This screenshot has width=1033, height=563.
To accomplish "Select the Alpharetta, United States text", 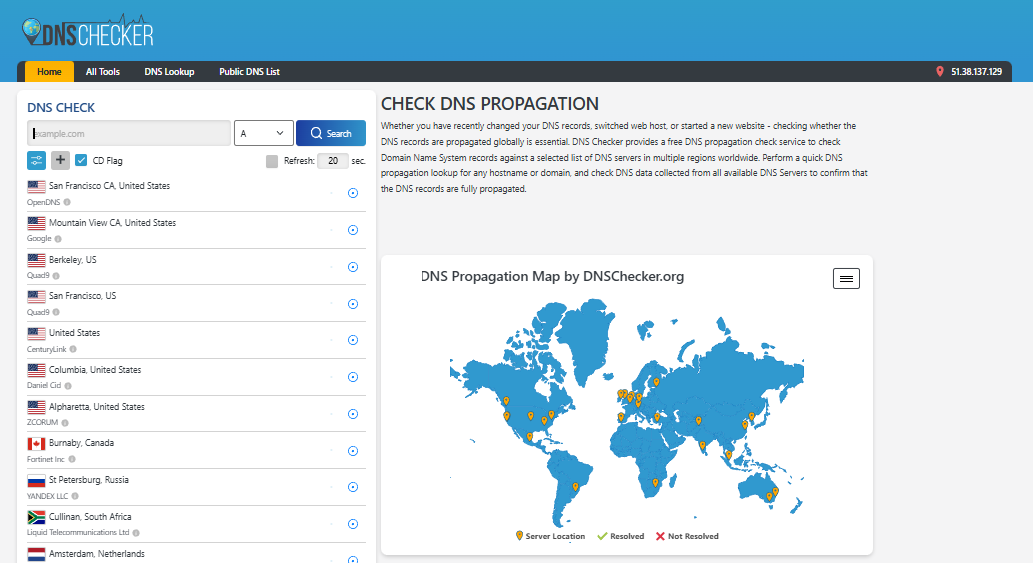I will point(97,407).
